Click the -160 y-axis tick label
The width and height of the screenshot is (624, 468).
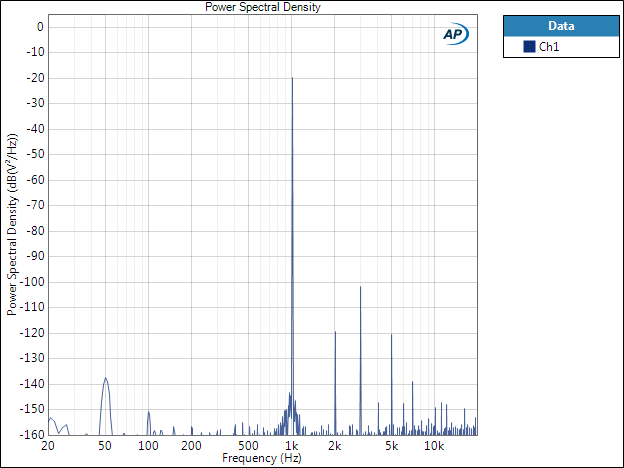[32, 434]
